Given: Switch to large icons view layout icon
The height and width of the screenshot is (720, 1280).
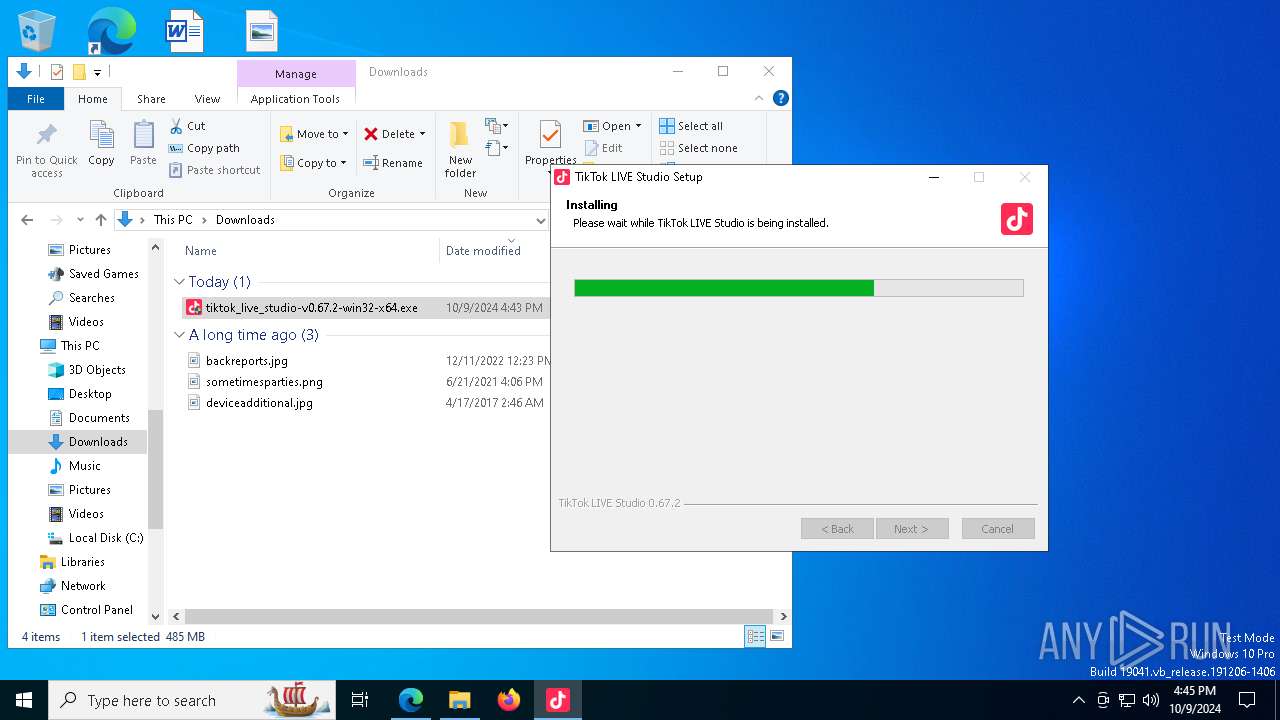Looking at the screenshot, I should [x=777, y=636].
